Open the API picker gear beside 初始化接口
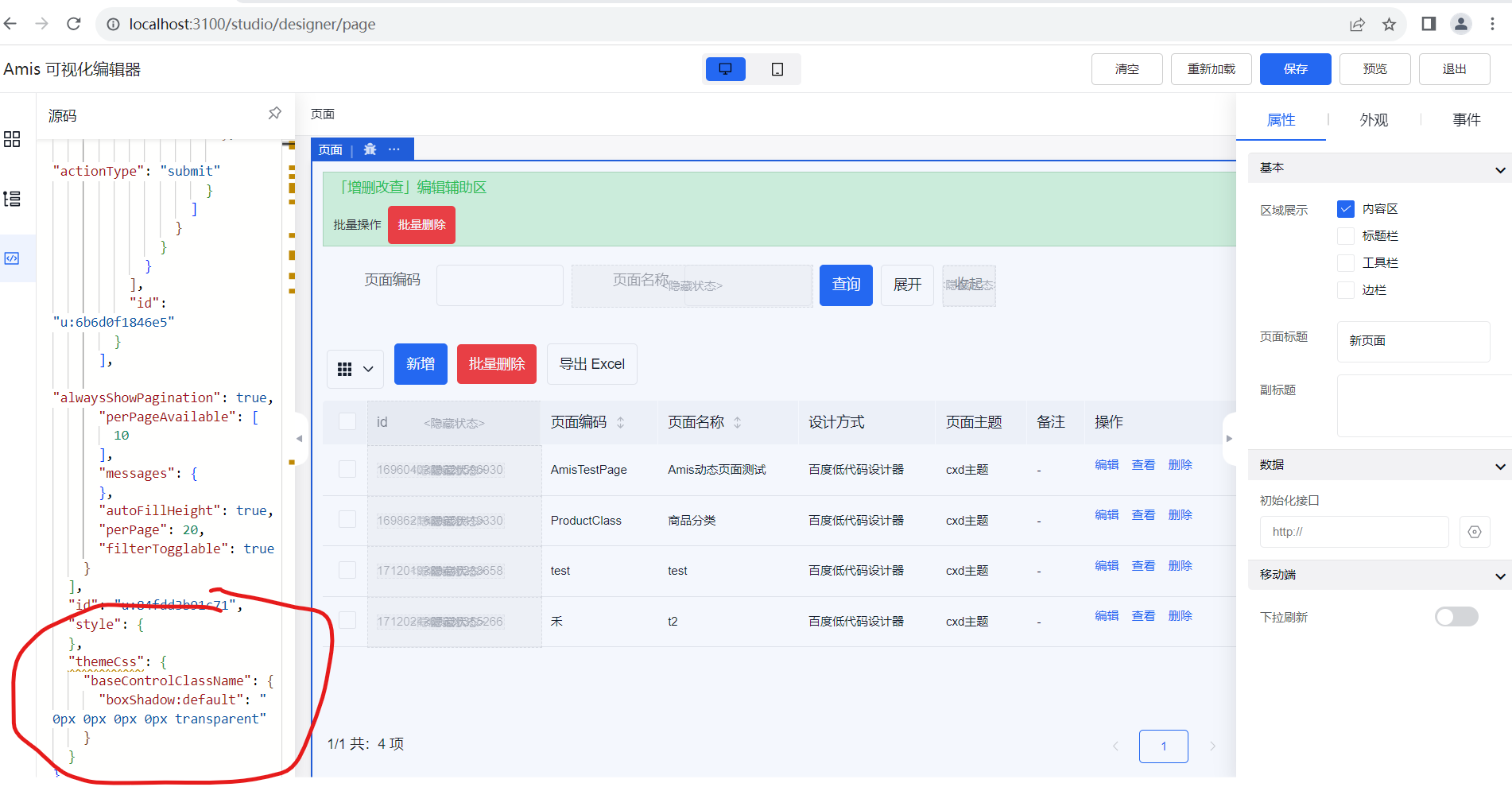Image resolution: width=1512 pixels, height=787 pixels. click(1475, 532)
